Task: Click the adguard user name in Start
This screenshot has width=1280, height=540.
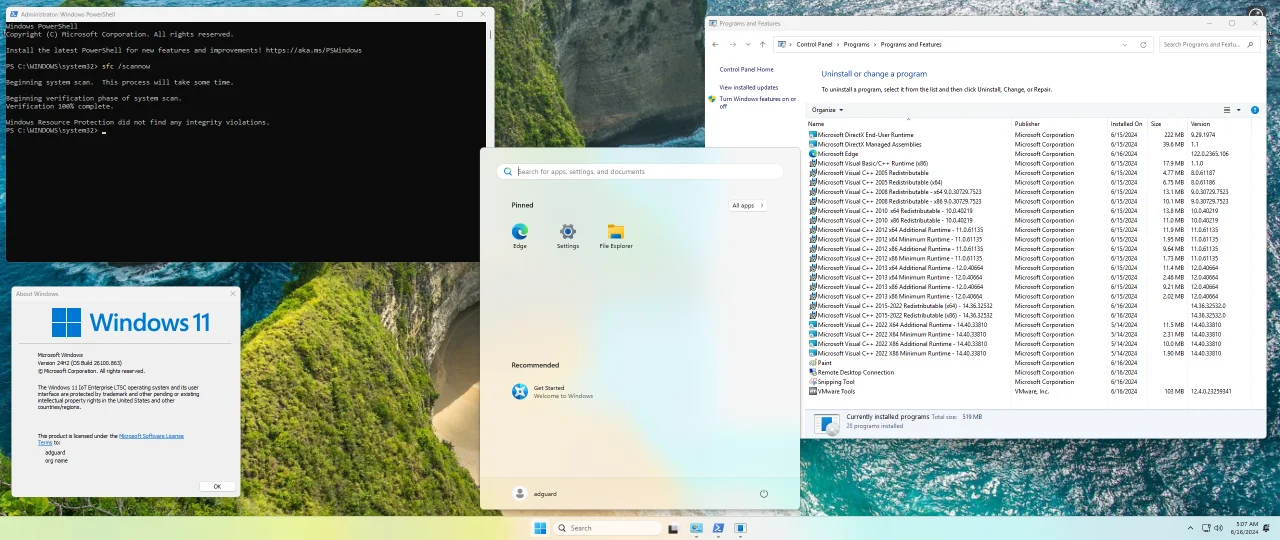Action: [x=545, y=494]
